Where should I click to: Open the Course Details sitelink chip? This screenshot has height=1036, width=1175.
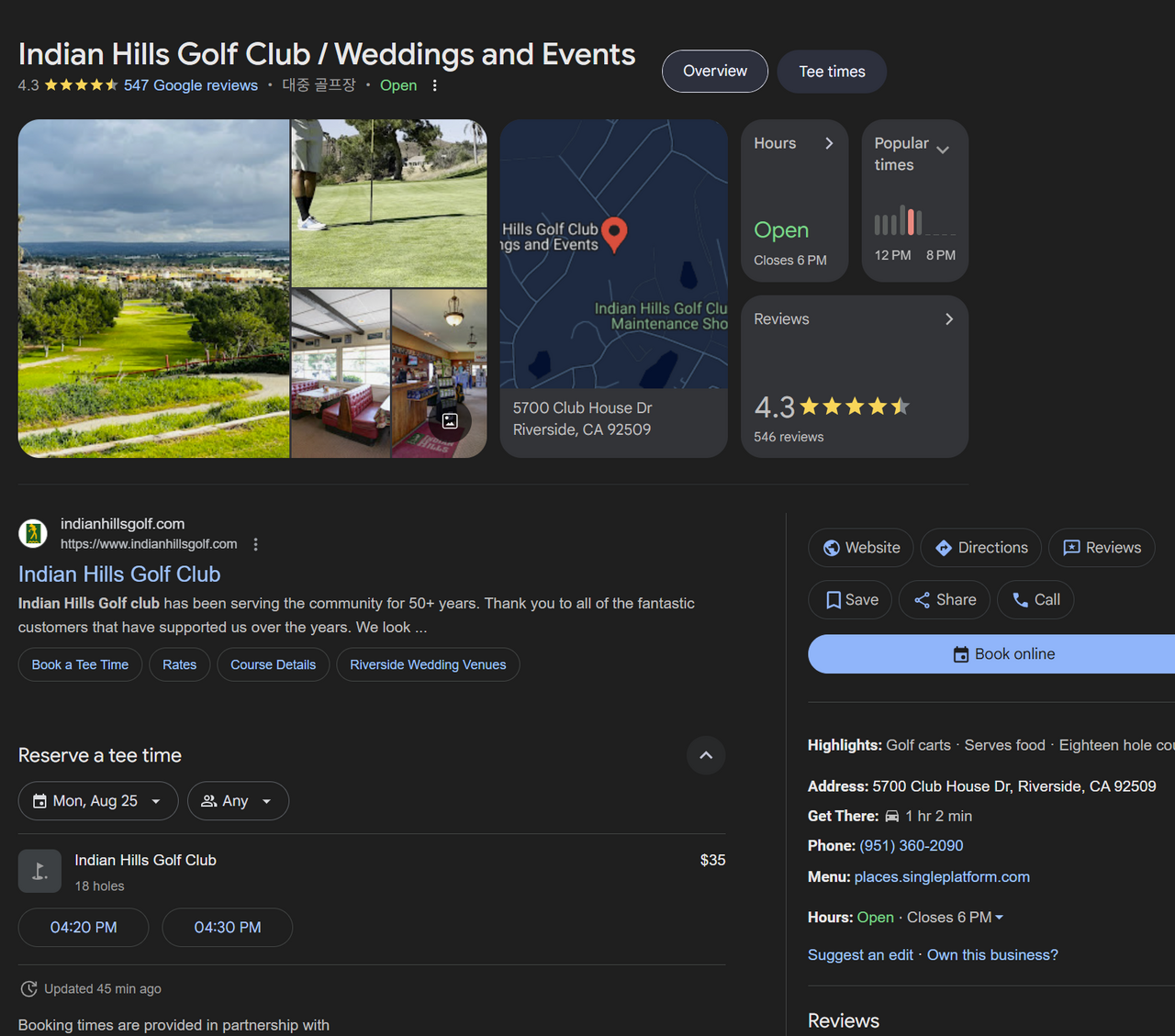pyautogui.click(x=274, y=665)
